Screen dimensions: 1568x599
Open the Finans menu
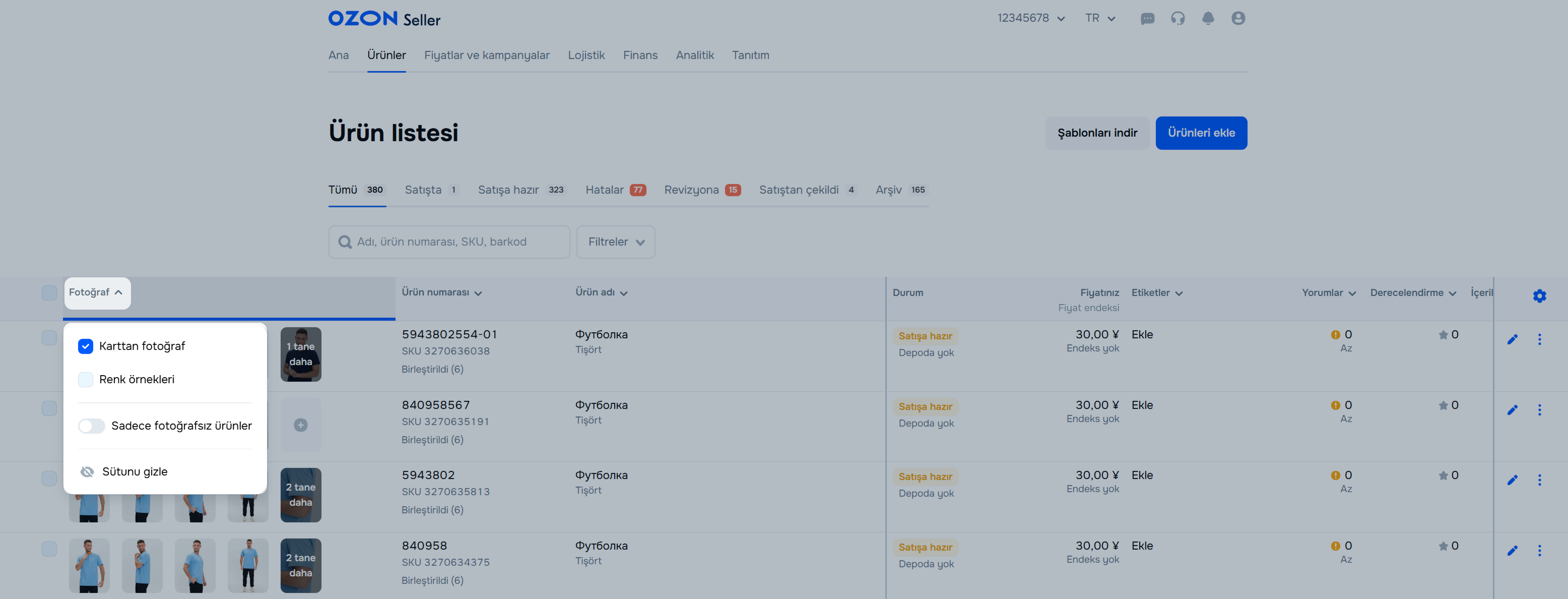(x=640, y=55)
